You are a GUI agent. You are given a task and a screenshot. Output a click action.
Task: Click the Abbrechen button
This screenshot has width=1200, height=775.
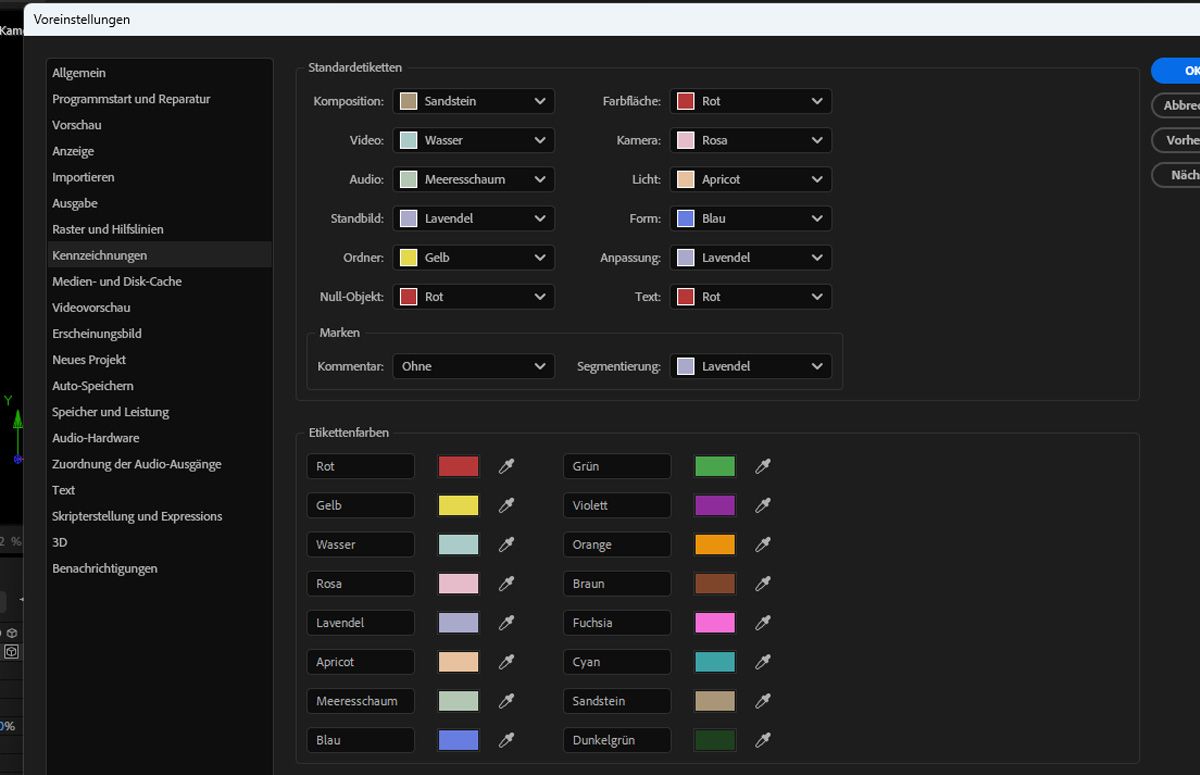coord(1177,105)
